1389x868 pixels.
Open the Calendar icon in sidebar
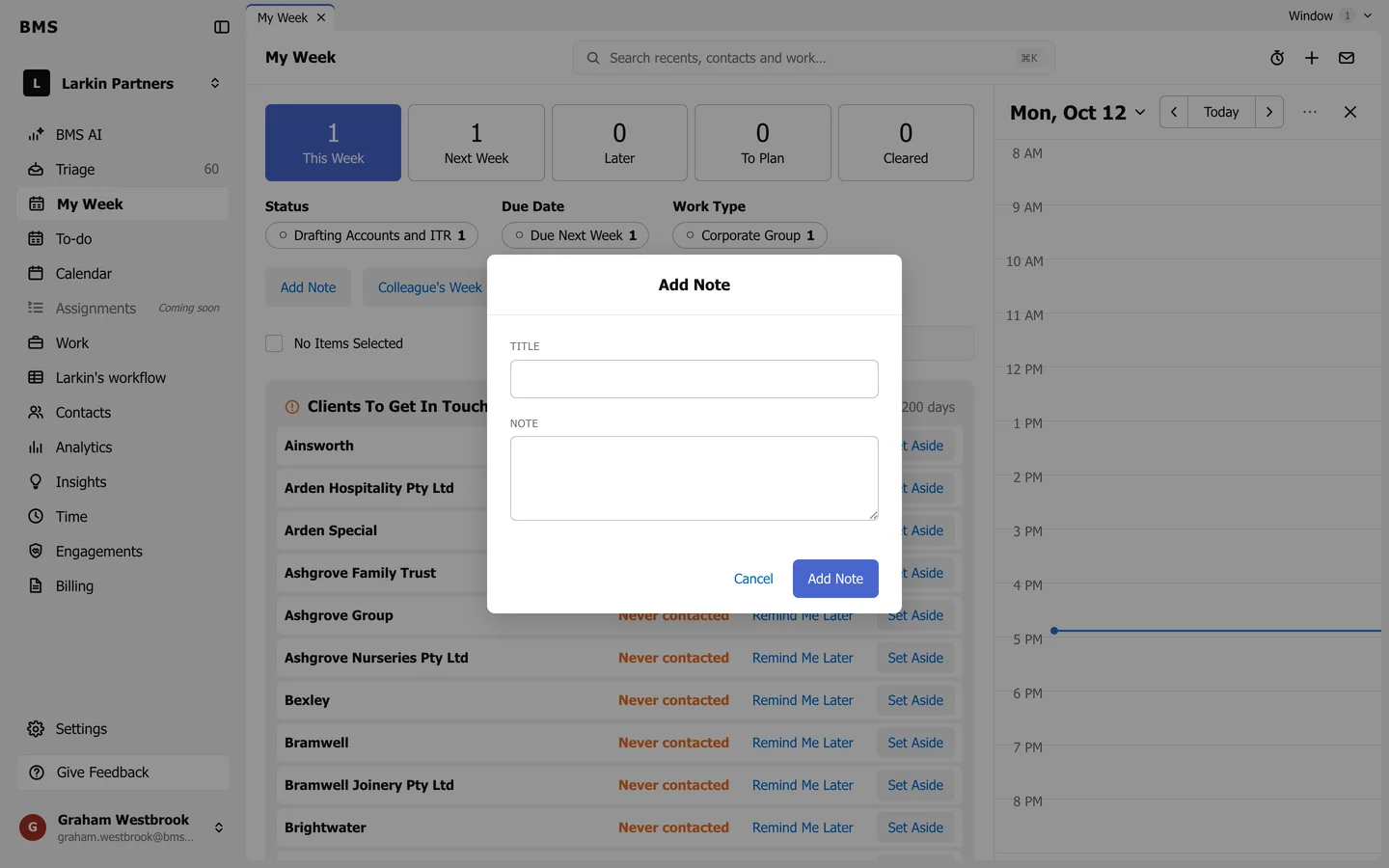36,274
